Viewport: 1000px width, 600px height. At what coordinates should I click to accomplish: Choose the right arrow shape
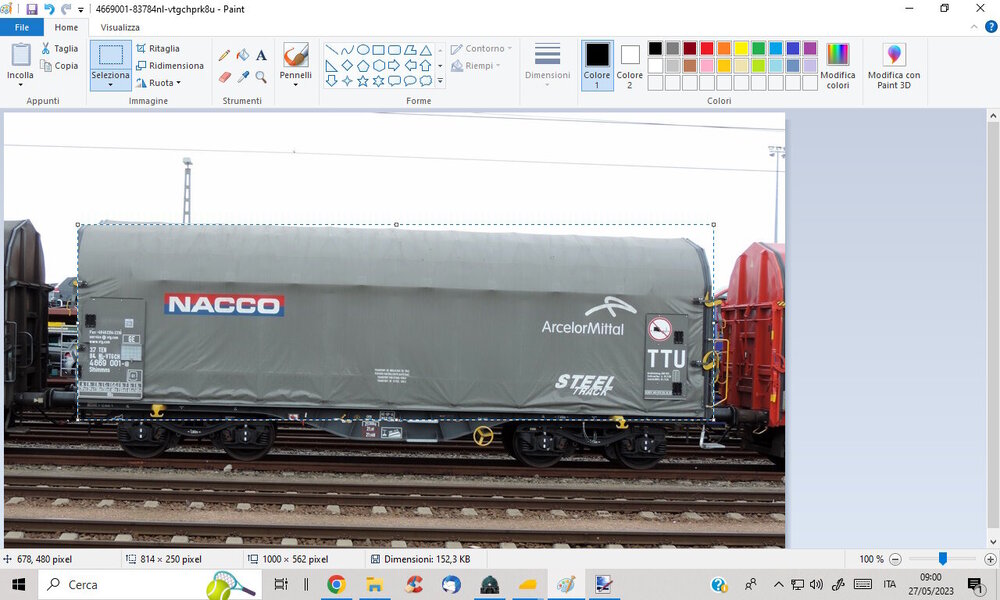[394, 65]
